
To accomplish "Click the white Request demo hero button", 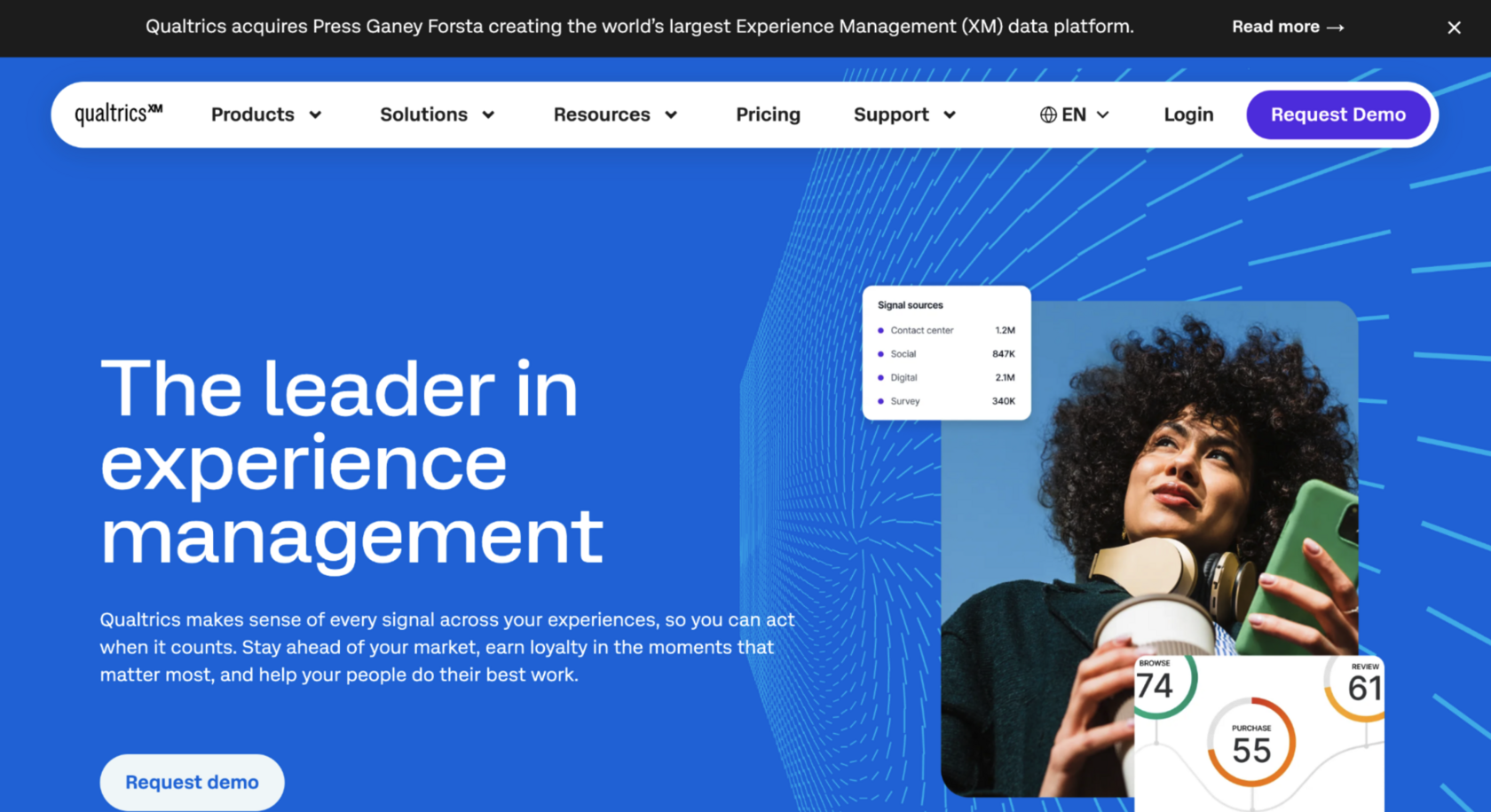I will (192, 782).
